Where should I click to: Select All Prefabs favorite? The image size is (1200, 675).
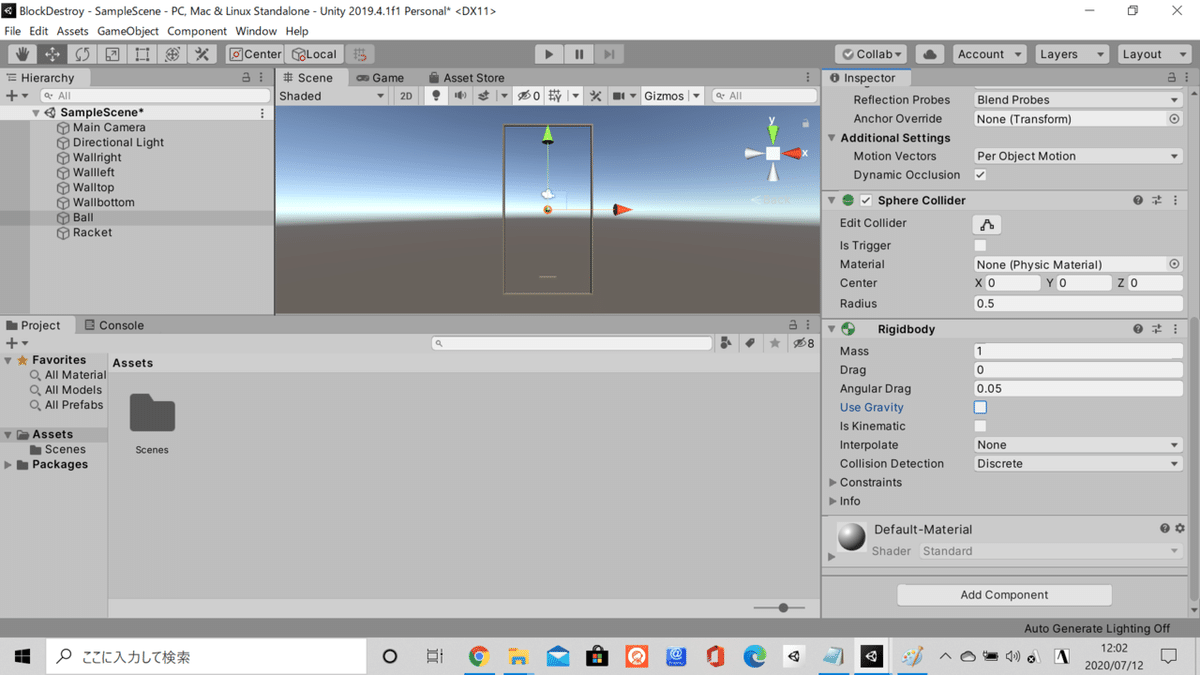74,405
